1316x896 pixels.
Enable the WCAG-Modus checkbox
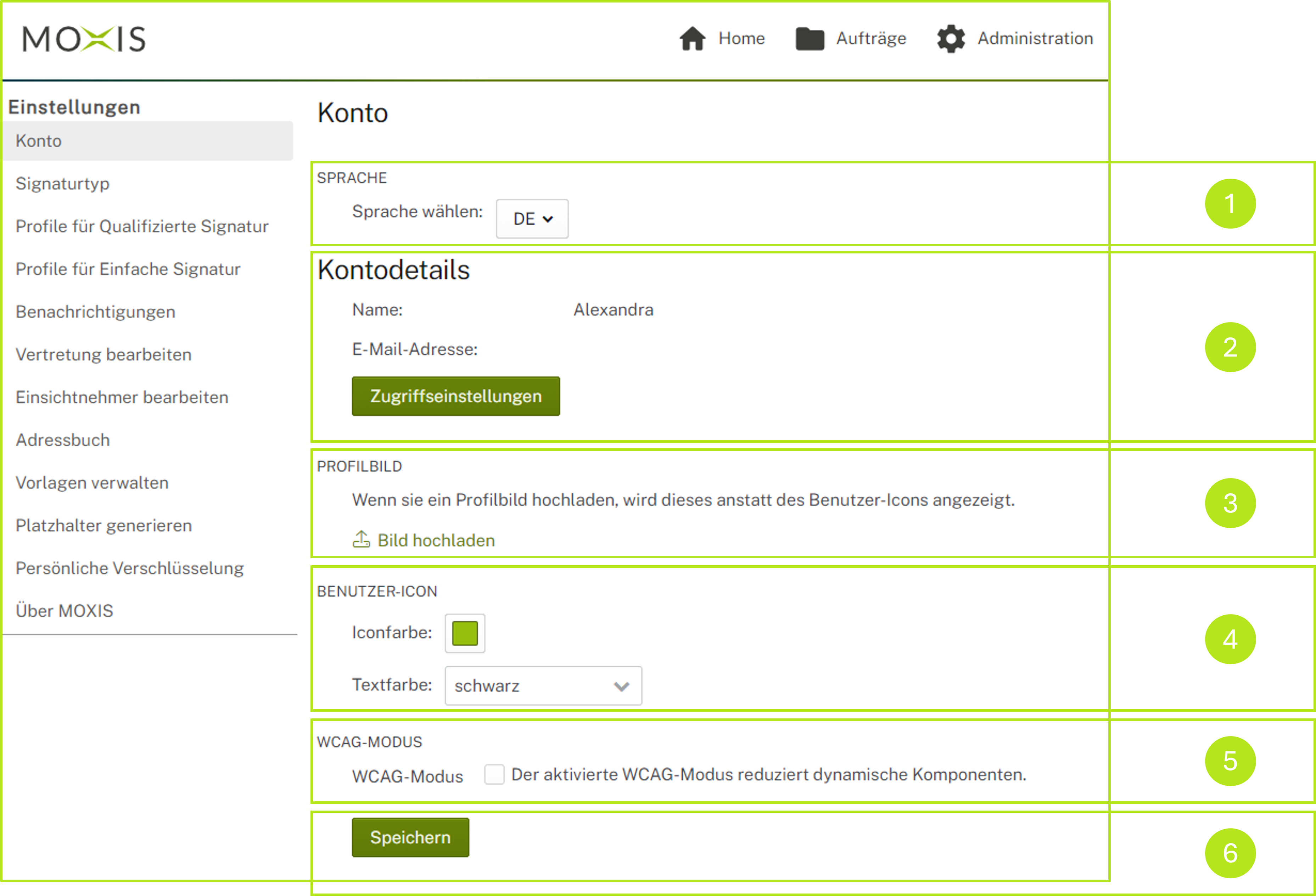pyautogui.click(x=494, y=774)
